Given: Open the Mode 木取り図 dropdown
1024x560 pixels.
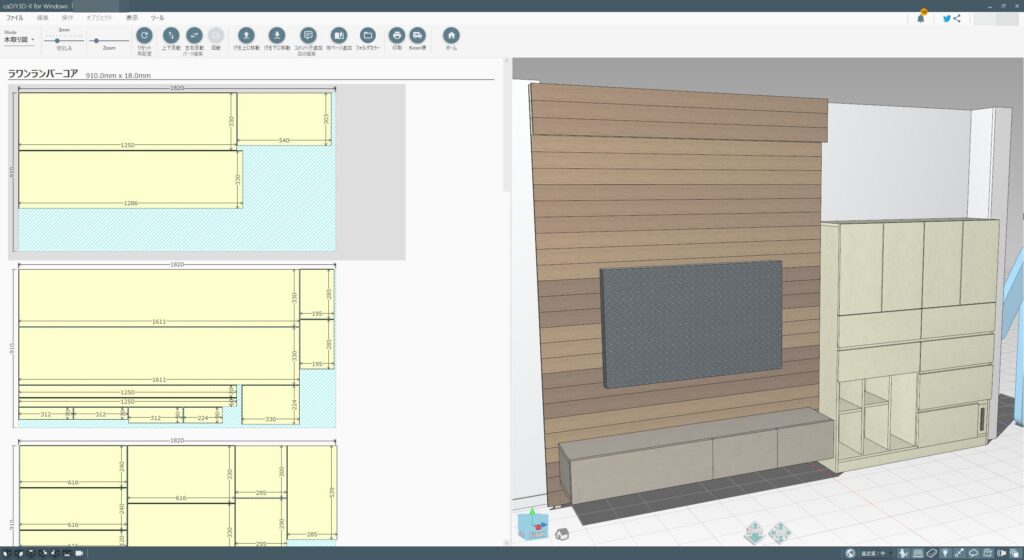Looking at the screenshot, I should (19, 40).
